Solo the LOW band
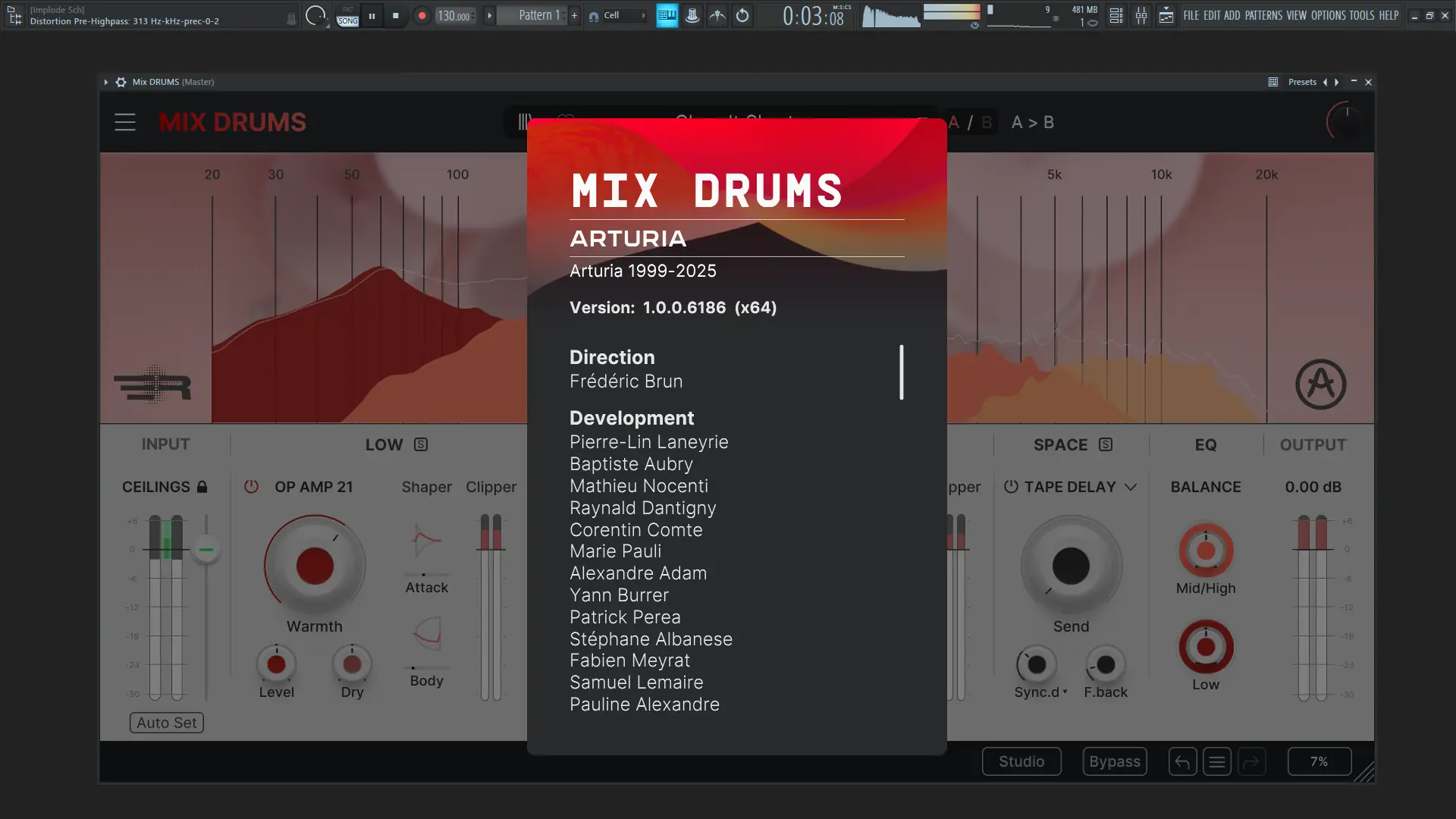Screen dimensions: 1456x819 421,445
